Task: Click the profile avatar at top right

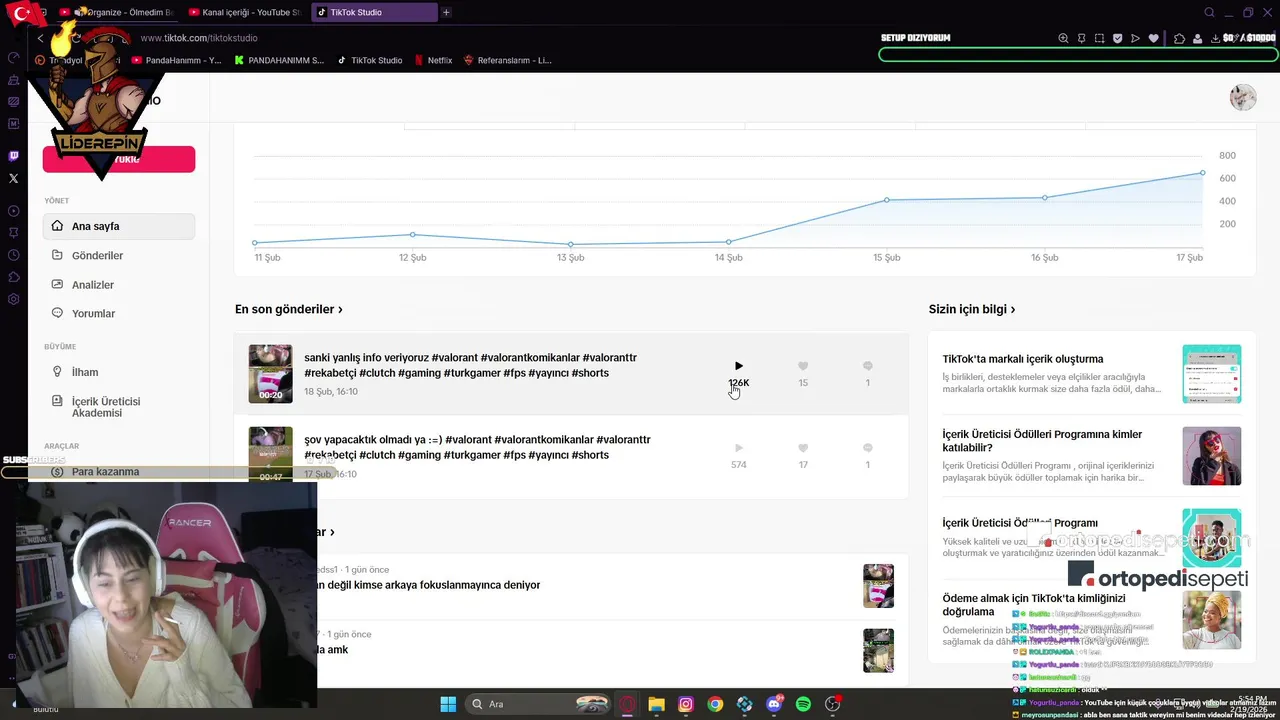Action: (1243, 97)
